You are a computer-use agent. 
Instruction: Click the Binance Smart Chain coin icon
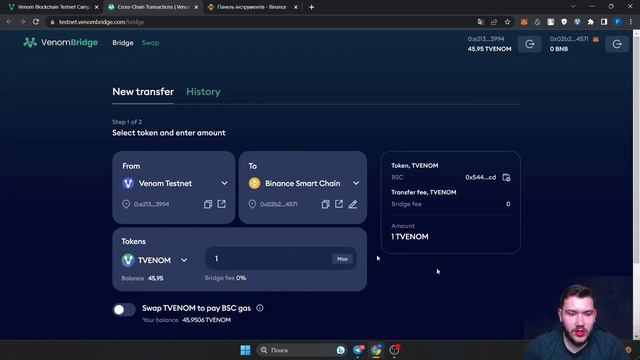[x=254, y=183]
